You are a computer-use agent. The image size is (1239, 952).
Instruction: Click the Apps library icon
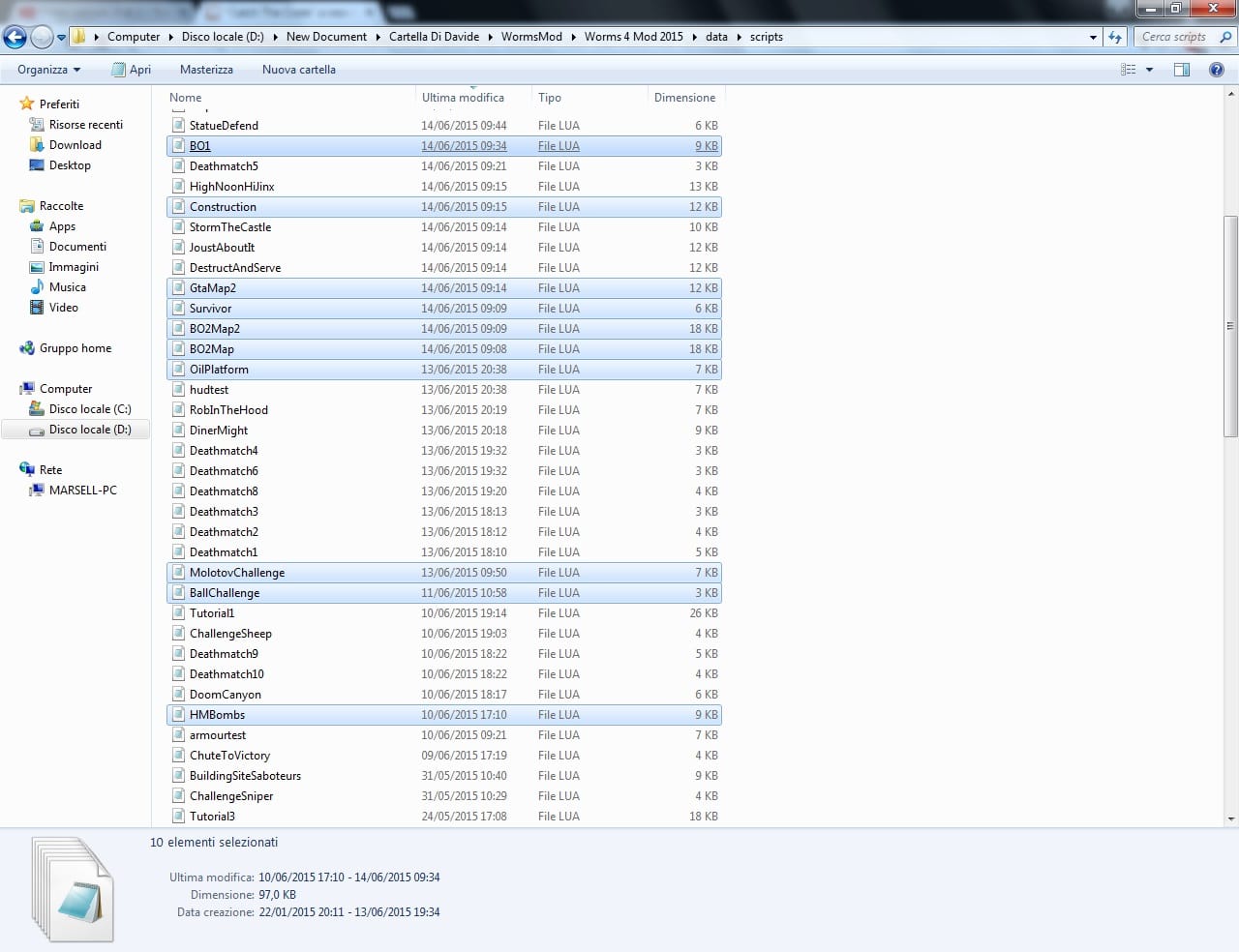[x=37, y=226]
